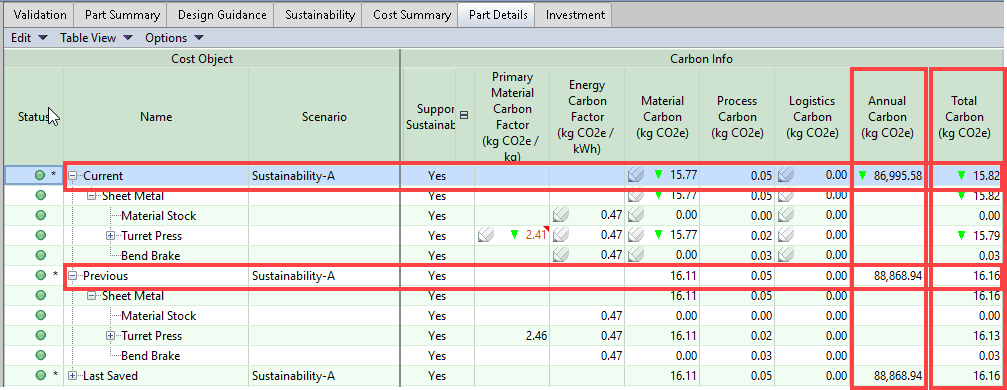Click the Total Carbon column header
1007x390 pixels.
click(965, 117)
